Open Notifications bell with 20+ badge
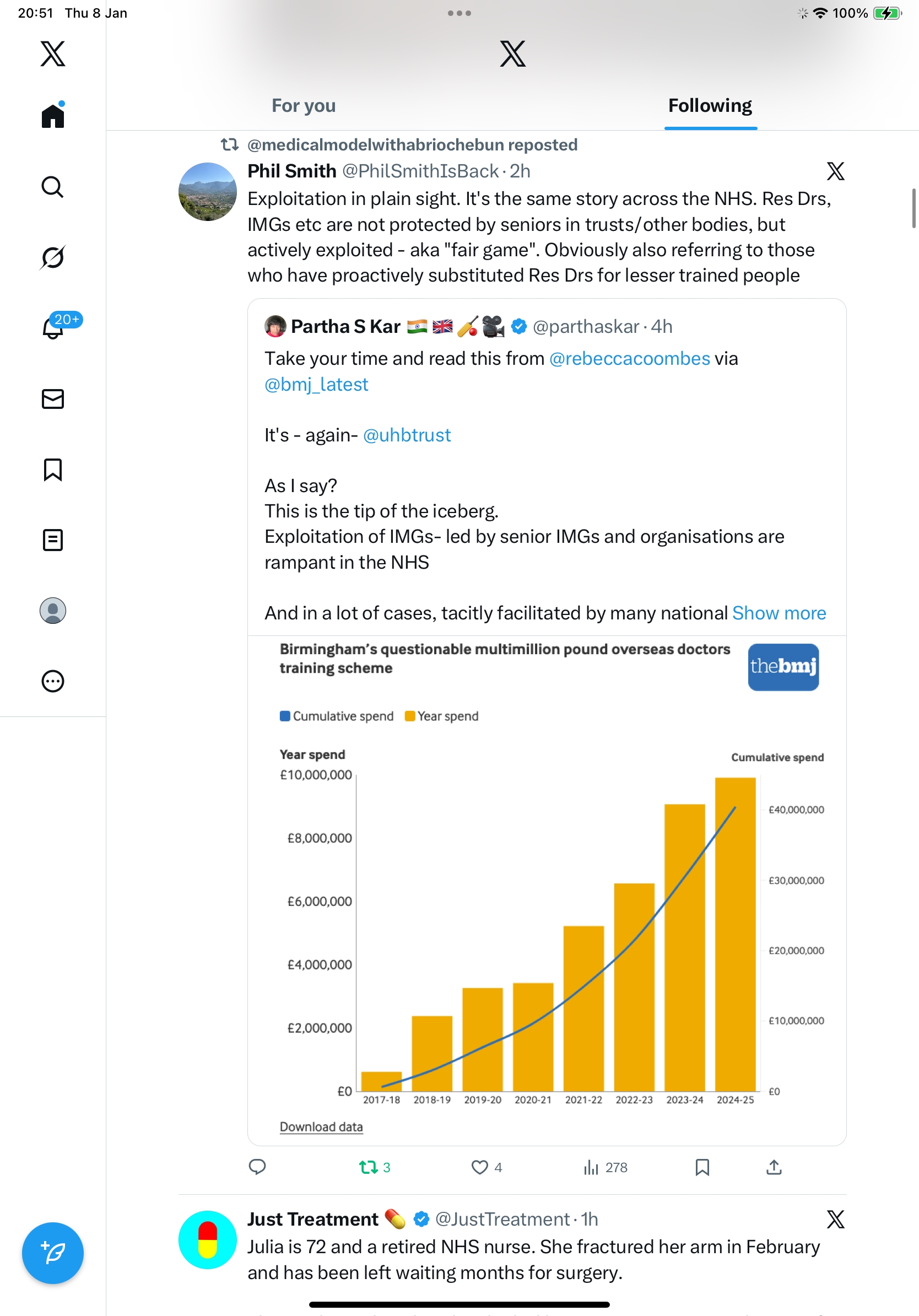Viewport: 919px width, 1316px height. [x=53, y=328]
